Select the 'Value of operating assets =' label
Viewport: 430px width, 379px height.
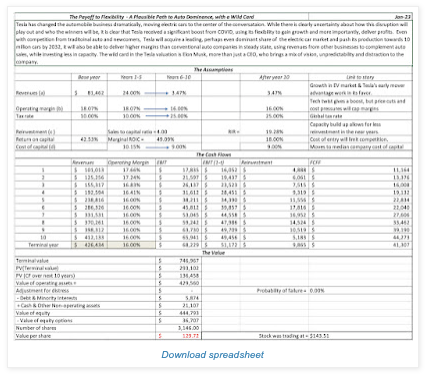[x=46, y=283]
